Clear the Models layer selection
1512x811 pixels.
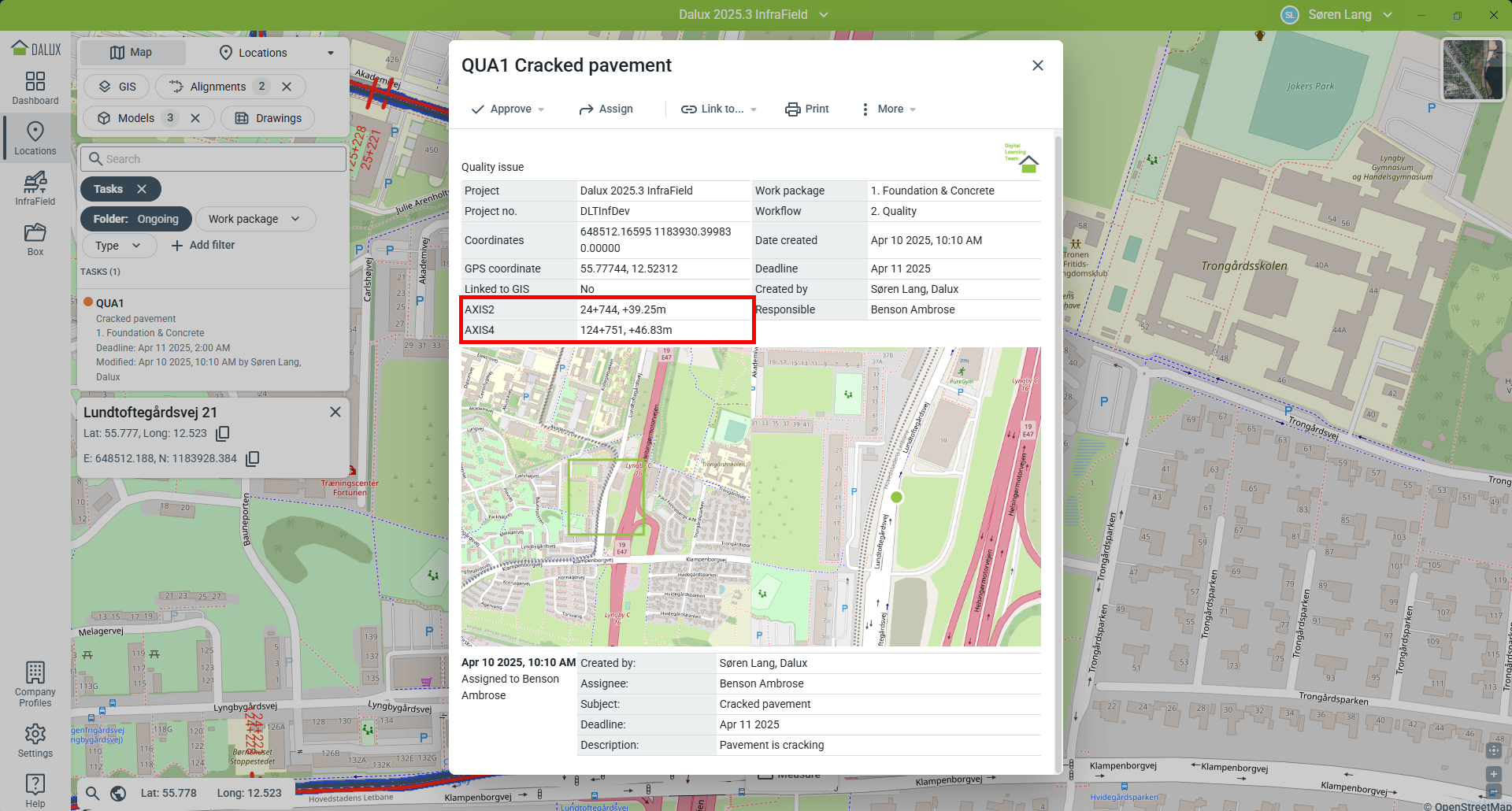tap(195, 118)
